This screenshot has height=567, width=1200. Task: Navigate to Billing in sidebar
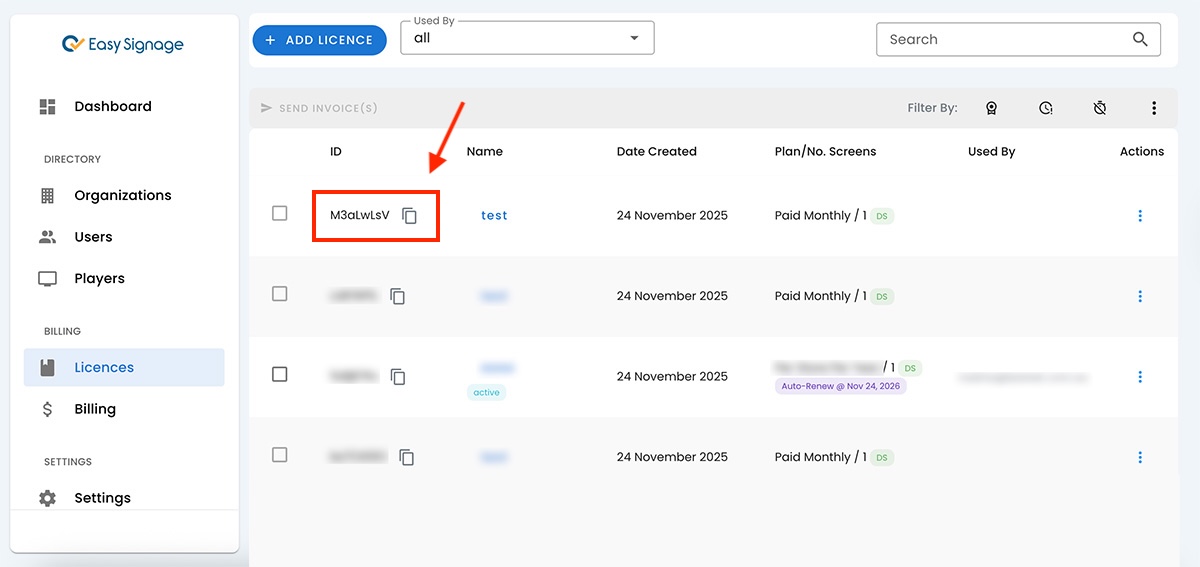click(x=95, y=409)
